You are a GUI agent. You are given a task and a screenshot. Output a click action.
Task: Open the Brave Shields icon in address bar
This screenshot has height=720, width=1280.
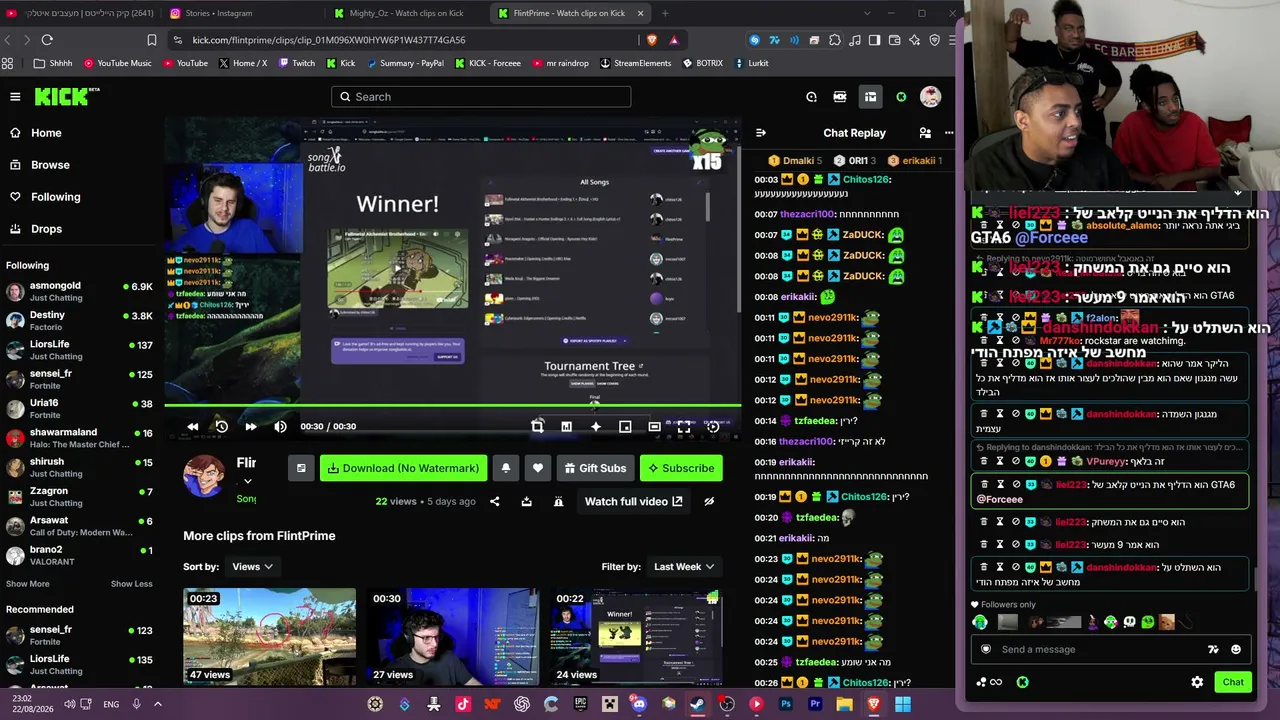(x=652, y=40)
